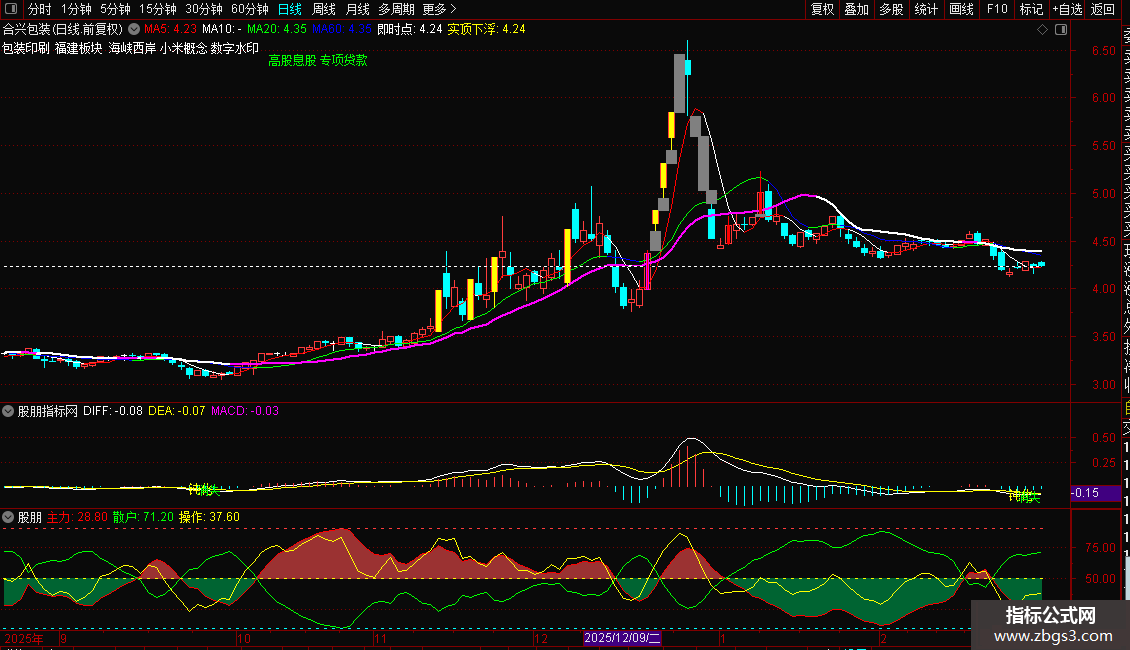This screenshot has height=650, width=1130.
Task: Expand the 股朋指标网 MACD indicator dropdown
Action: pos(8,411)
